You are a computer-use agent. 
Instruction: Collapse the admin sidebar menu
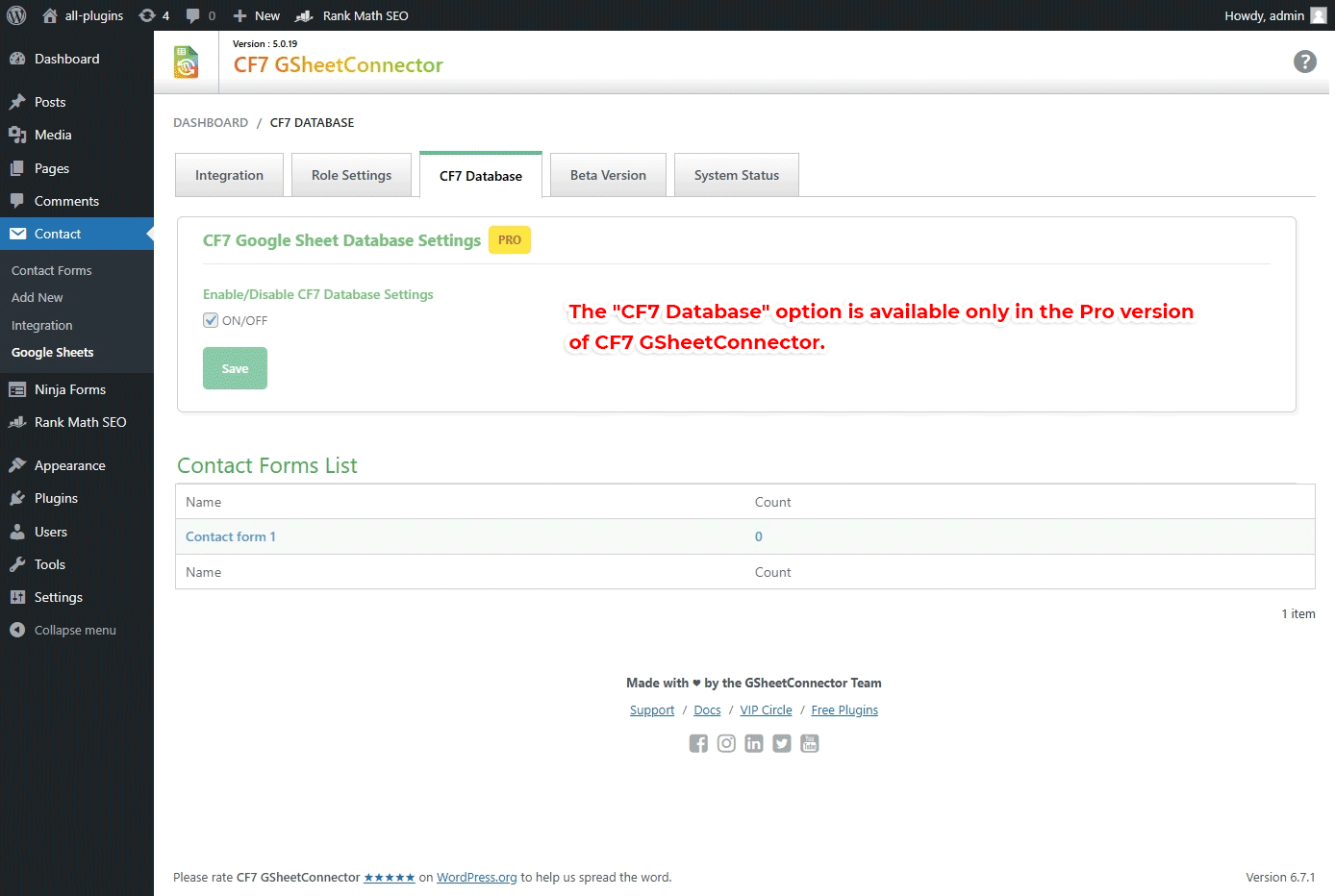(x=77, y=630)
